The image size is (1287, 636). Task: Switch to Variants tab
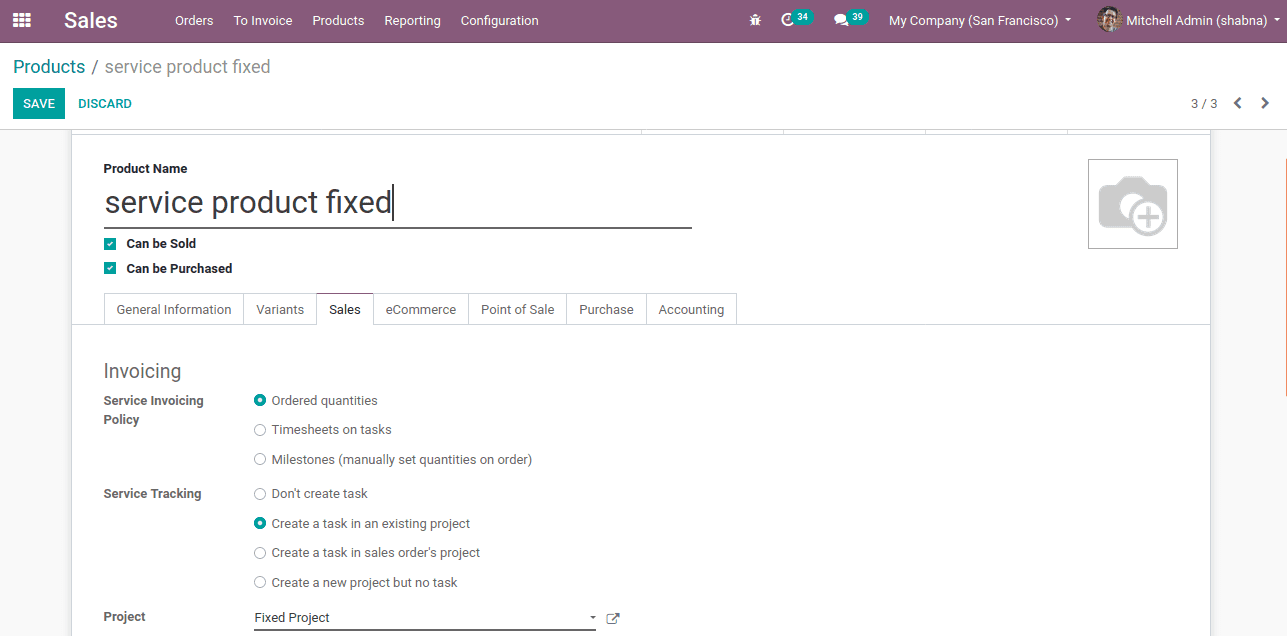tap(280, 309)
